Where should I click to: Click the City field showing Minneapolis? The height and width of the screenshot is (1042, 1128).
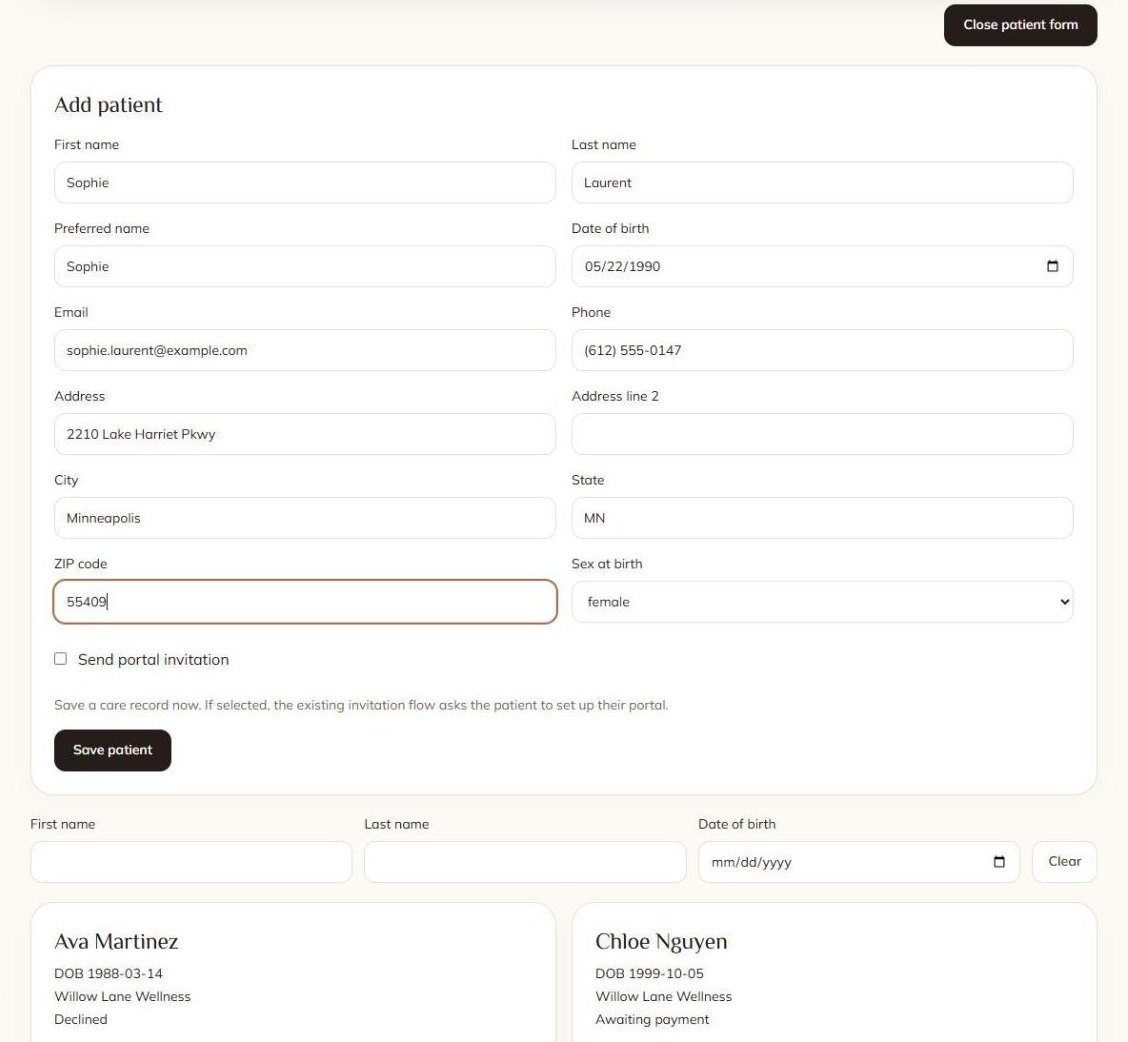coord(304,518)
